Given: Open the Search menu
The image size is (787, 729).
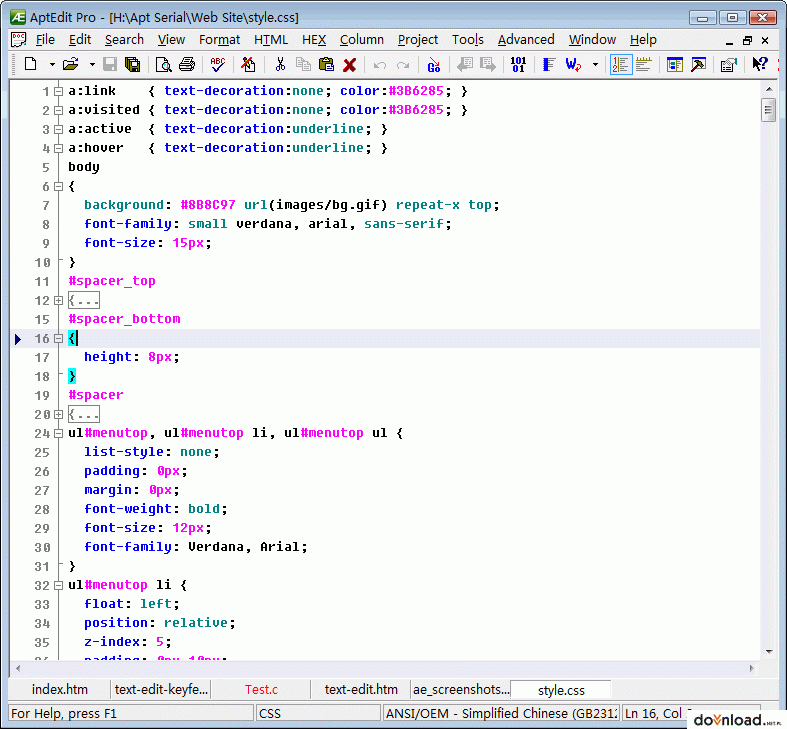Looking at the screenshot, I should 124,40.
